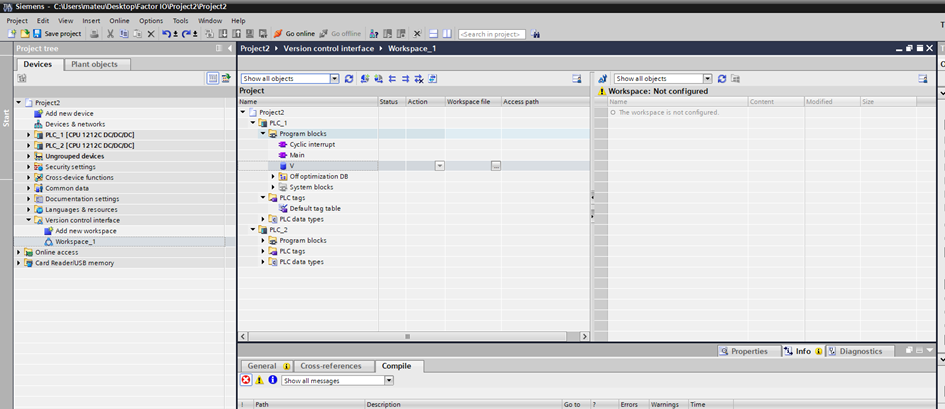Screen dimensions: 945x409
Task: Expand the Off optimization DB folder
Action: [x=273, y=176]
